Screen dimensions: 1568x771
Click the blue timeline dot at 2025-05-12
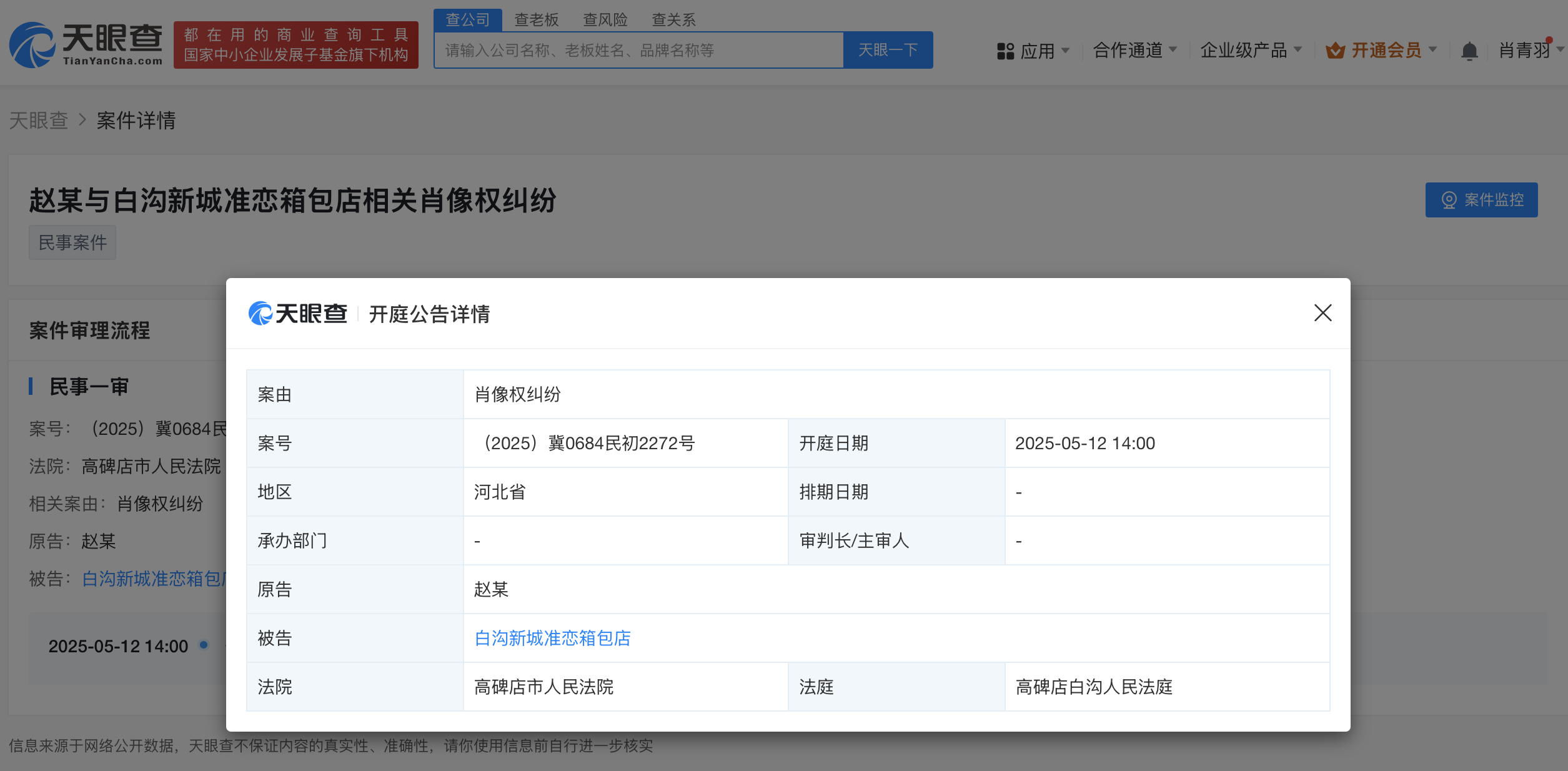click(204, 645)
